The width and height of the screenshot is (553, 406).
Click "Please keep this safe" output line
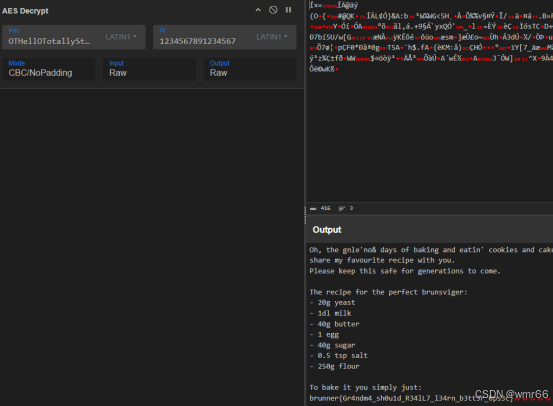[405, 271]
